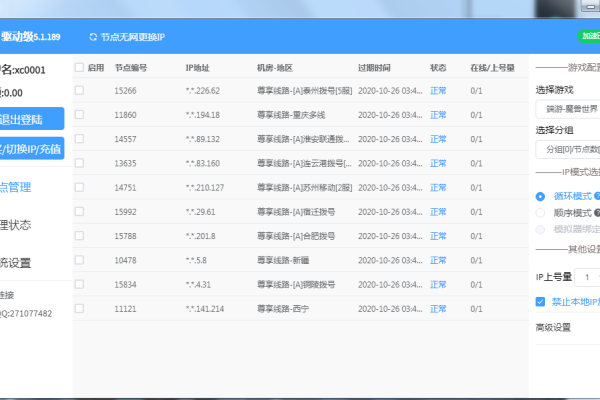The width and height of the screenshot is (600, 400).
Task: Open the 选择分组 dropdown showing 分组[0]
Action: coord(568,149)
